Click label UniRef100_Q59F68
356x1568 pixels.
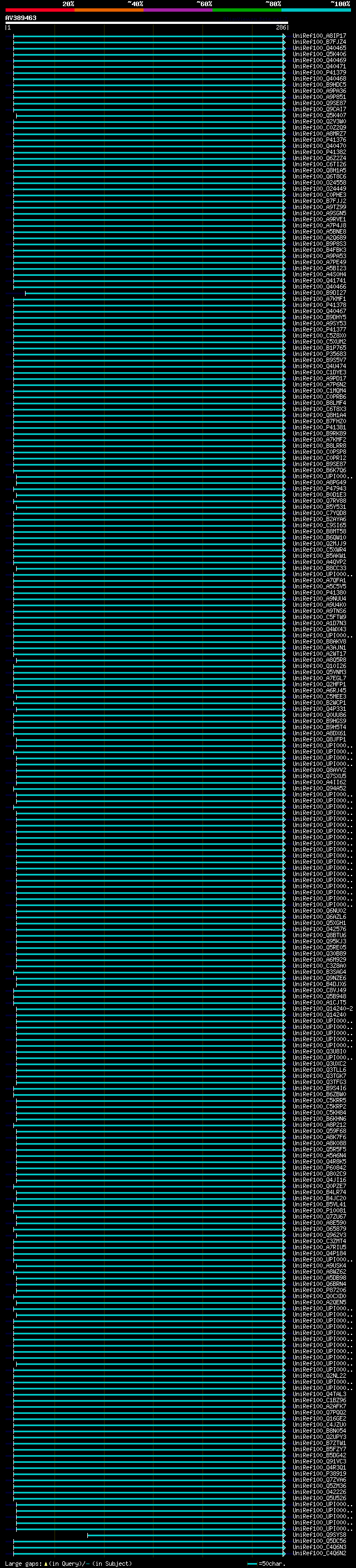(319, 1131)
